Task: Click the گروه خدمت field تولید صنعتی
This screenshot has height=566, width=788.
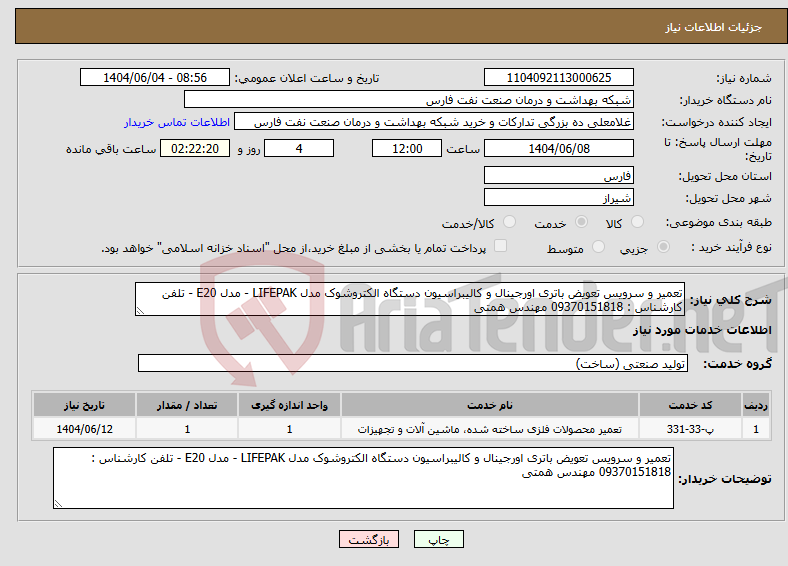Action: point(413,363)
